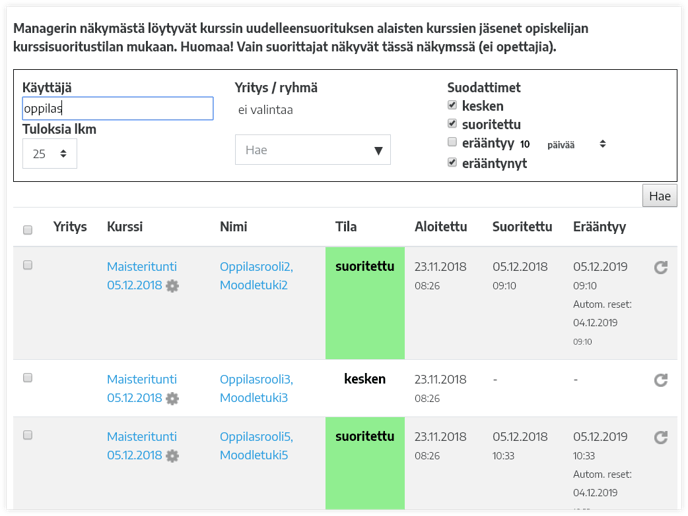The width and height of the screenshot is (688, 516).
Task: Click the reset icon for Oppilasrooli2 row
Action: (661, 267)
